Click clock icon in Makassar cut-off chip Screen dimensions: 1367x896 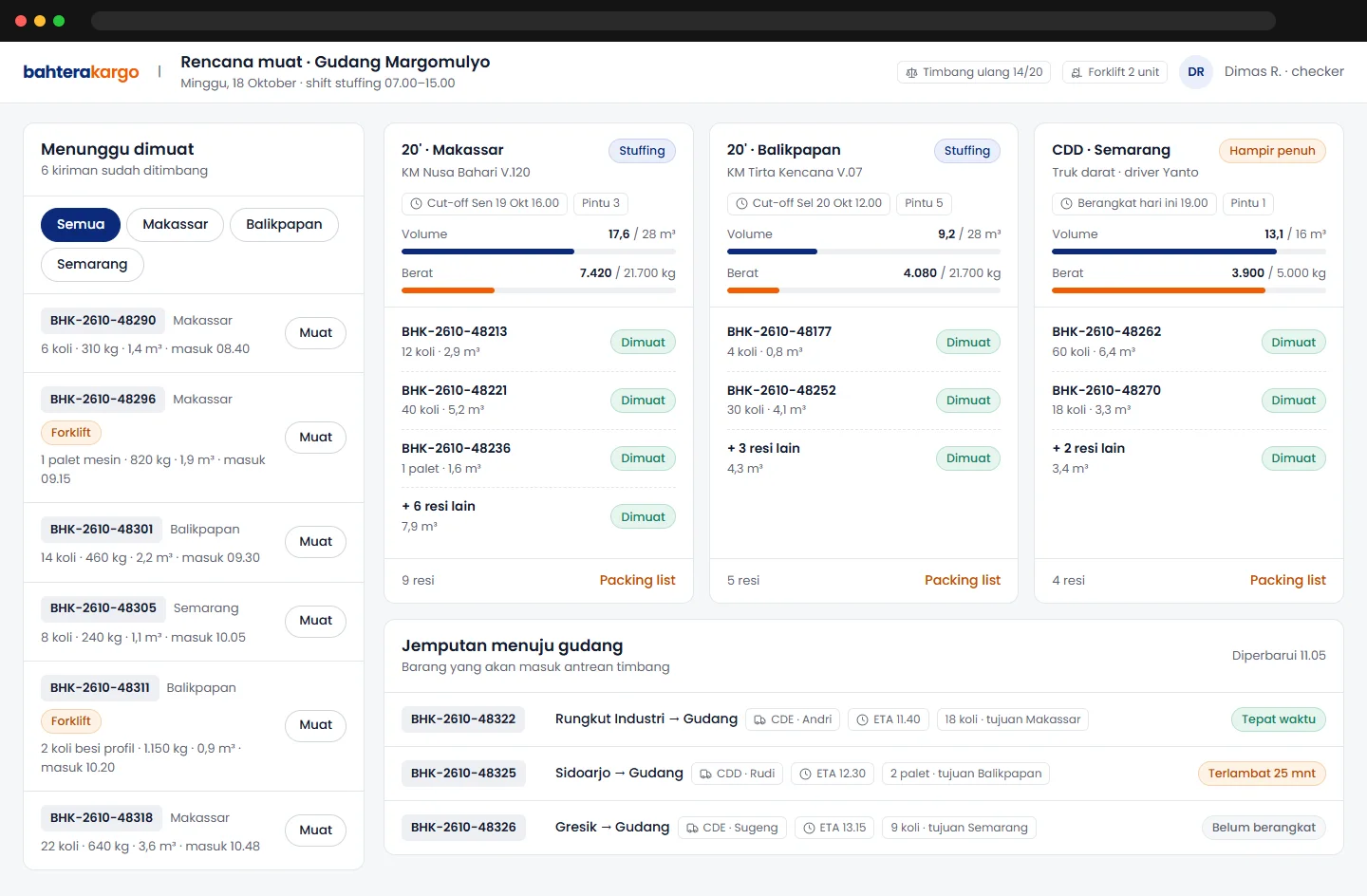point(416,203)
